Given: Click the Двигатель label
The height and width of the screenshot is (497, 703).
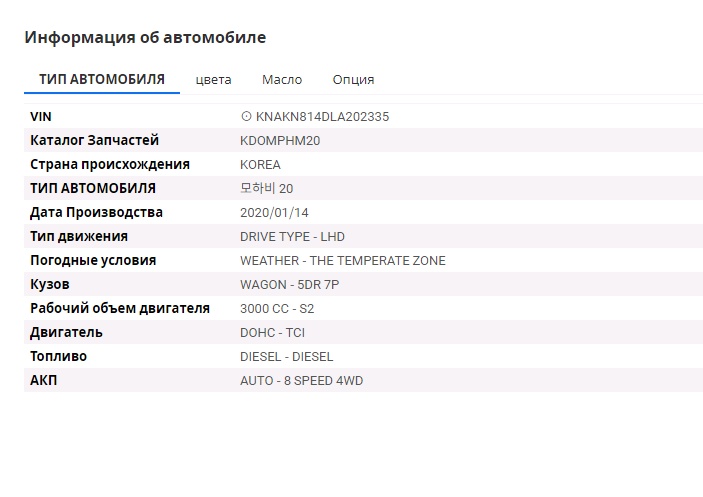Looking at the screenshot, I should click(66, 333).
